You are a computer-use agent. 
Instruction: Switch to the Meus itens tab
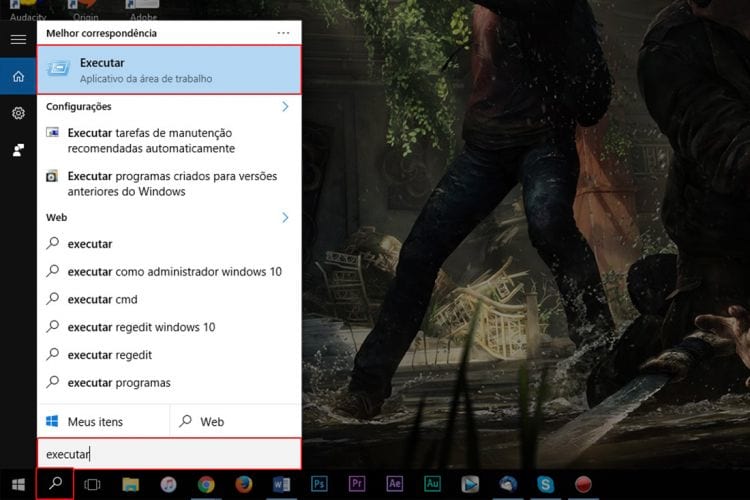tap(103, 422)
